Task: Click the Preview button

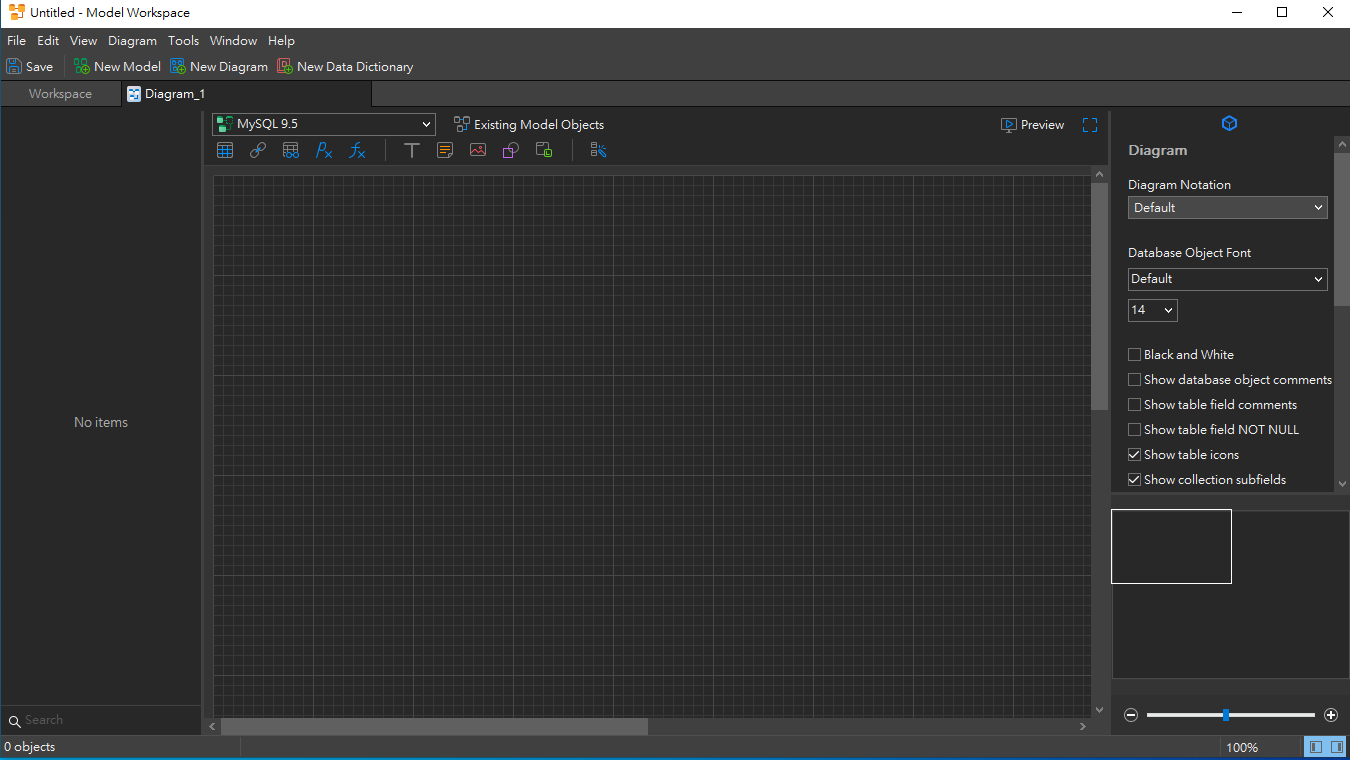Action: pos(1033,125)
